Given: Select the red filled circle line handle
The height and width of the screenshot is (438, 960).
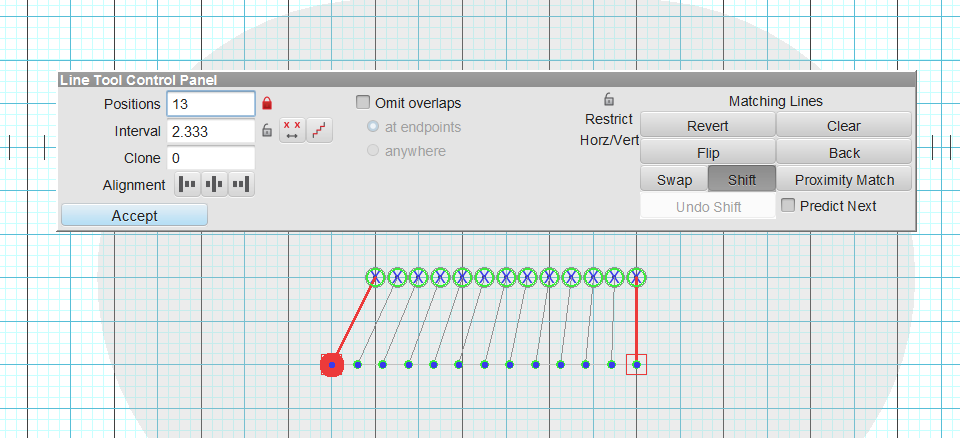Looking at the screenshot, I should pyautogui.click(x=332, y=364).
